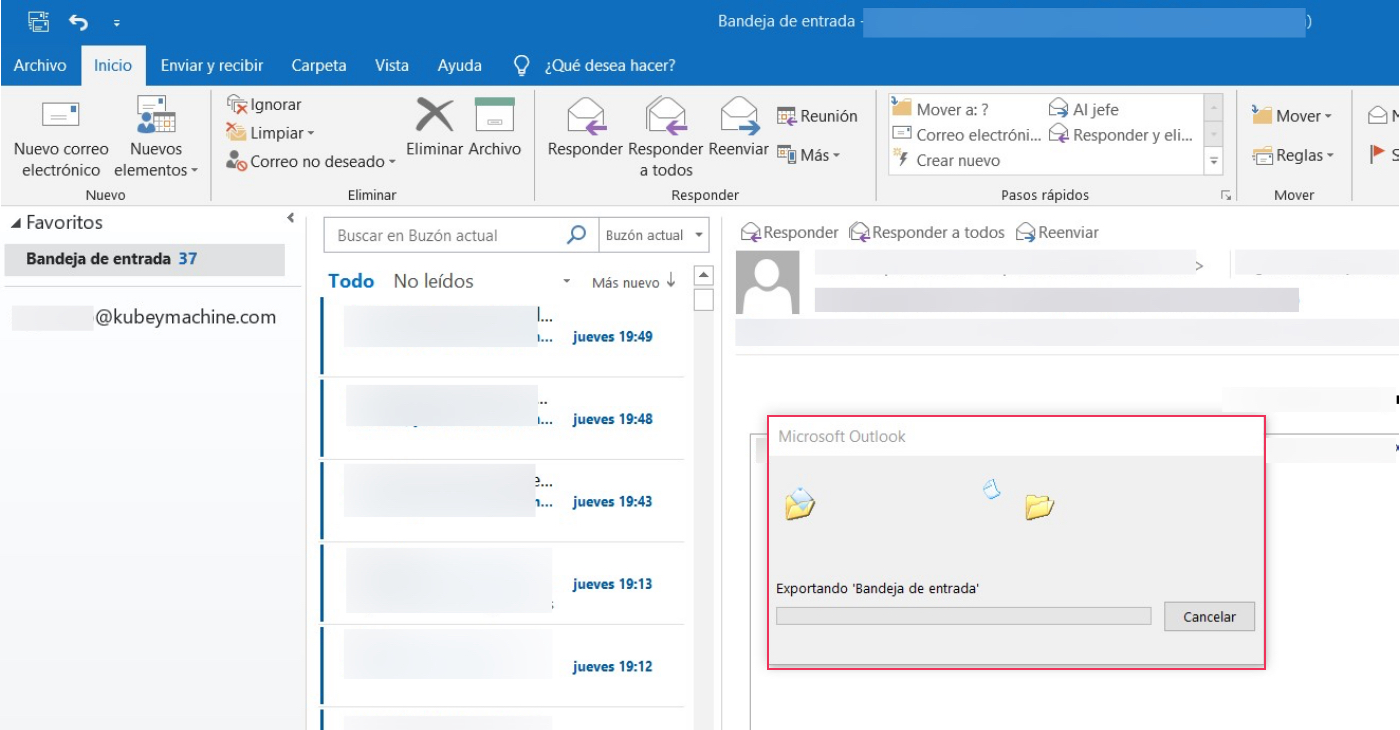Click the send/receive icon in title bar
1400x730 pixels.
click(x=39, y=21)
